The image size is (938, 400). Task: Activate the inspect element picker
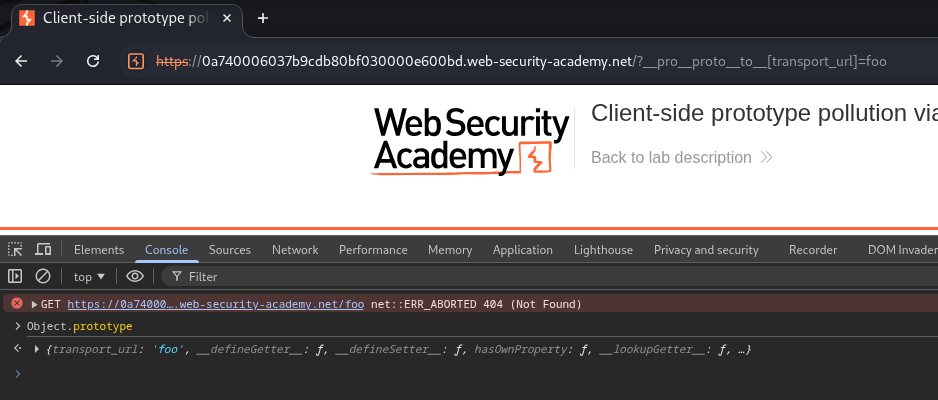point(15,250)
